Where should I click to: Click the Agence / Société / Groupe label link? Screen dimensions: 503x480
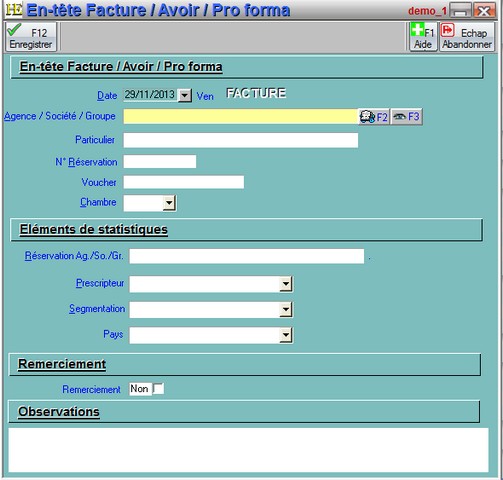[60, 116]
